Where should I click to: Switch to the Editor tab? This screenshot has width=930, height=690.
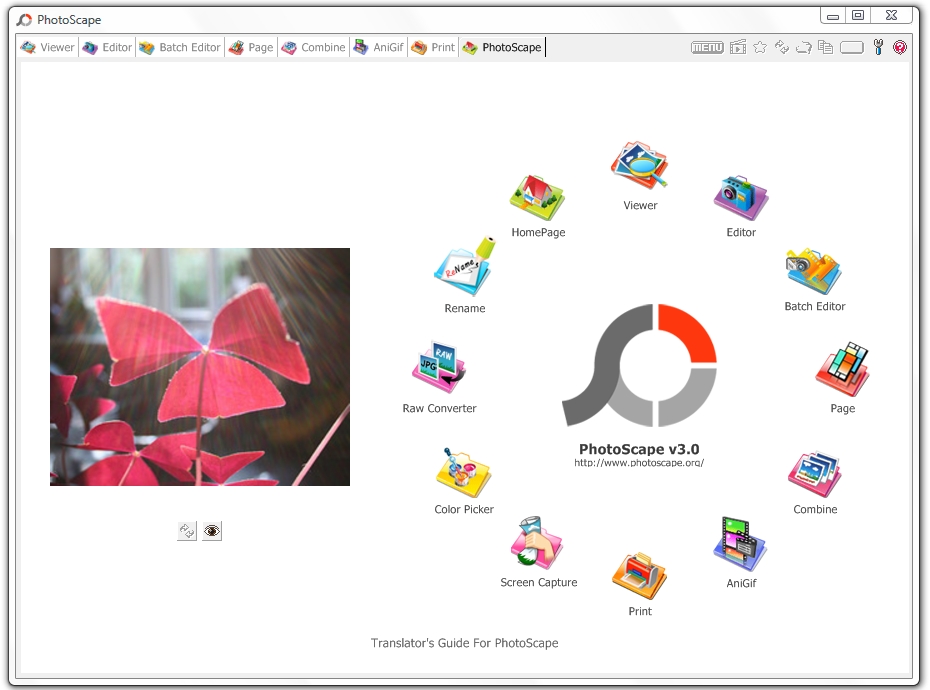click(107, 47)
